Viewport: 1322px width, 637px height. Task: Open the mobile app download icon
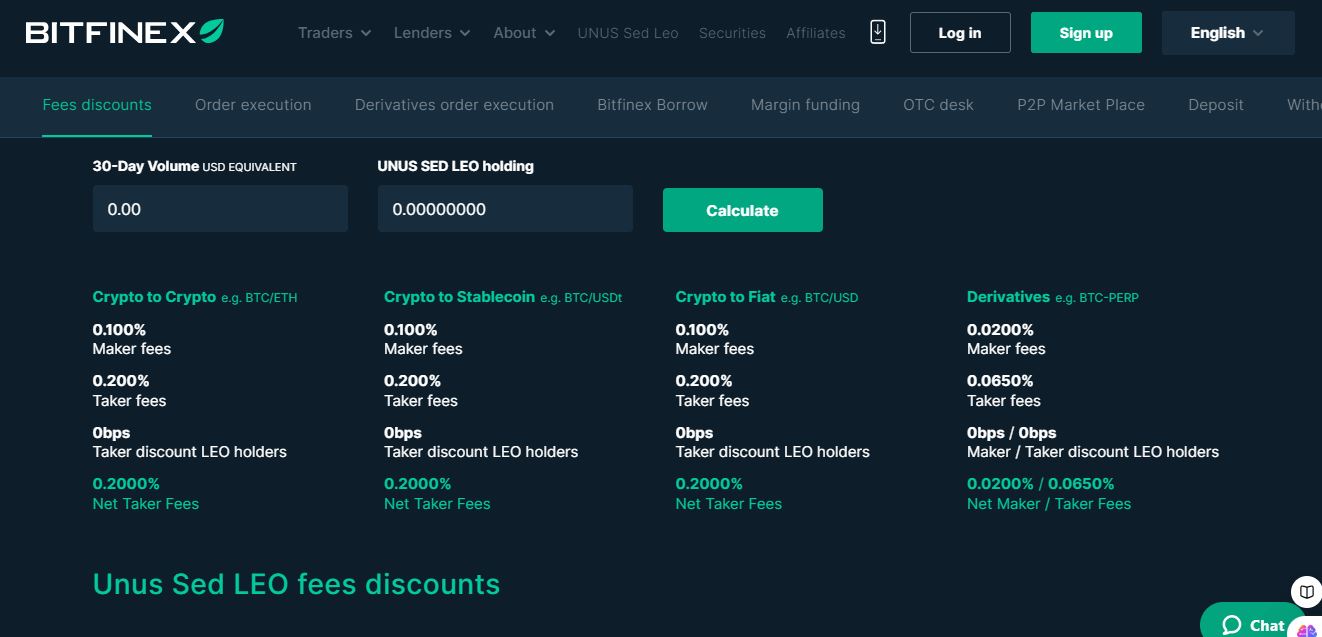click(x=878, y=32)
